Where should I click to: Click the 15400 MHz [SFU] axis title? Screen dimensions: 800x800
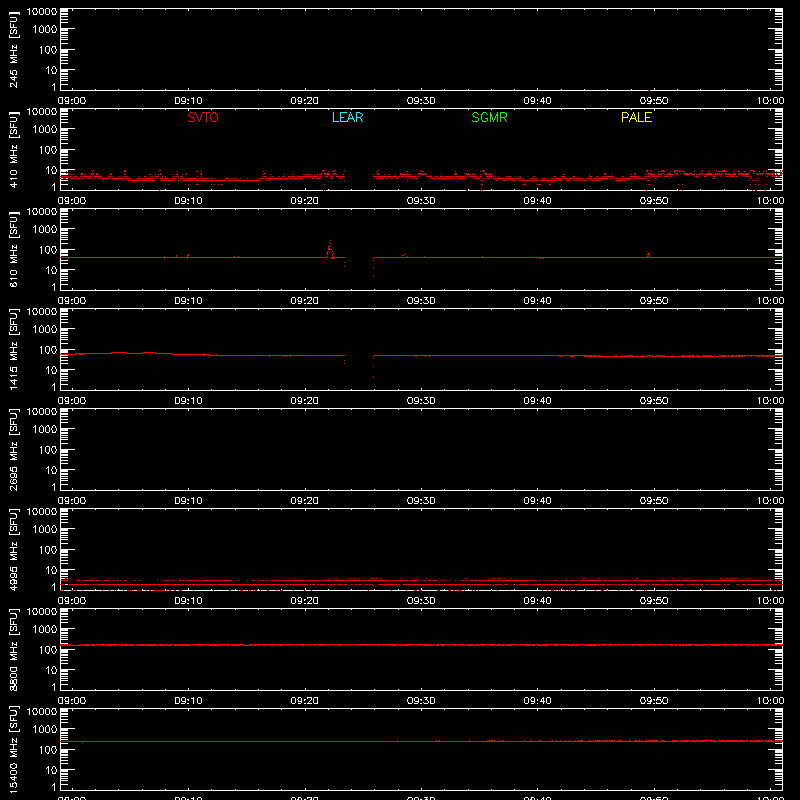(x=13, y=749)
